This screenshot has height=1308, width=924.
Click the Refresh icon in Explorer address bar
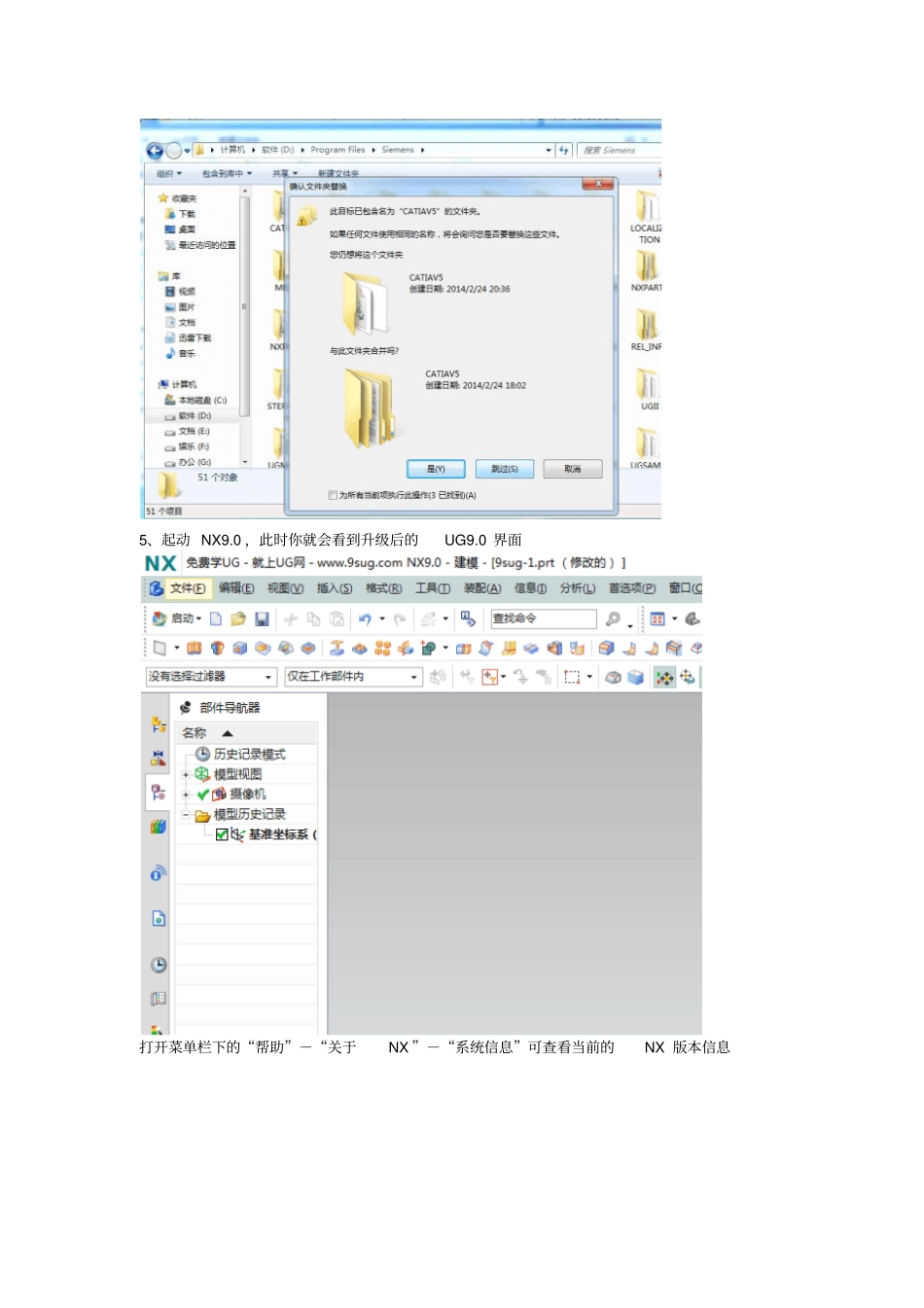[564, 150]
